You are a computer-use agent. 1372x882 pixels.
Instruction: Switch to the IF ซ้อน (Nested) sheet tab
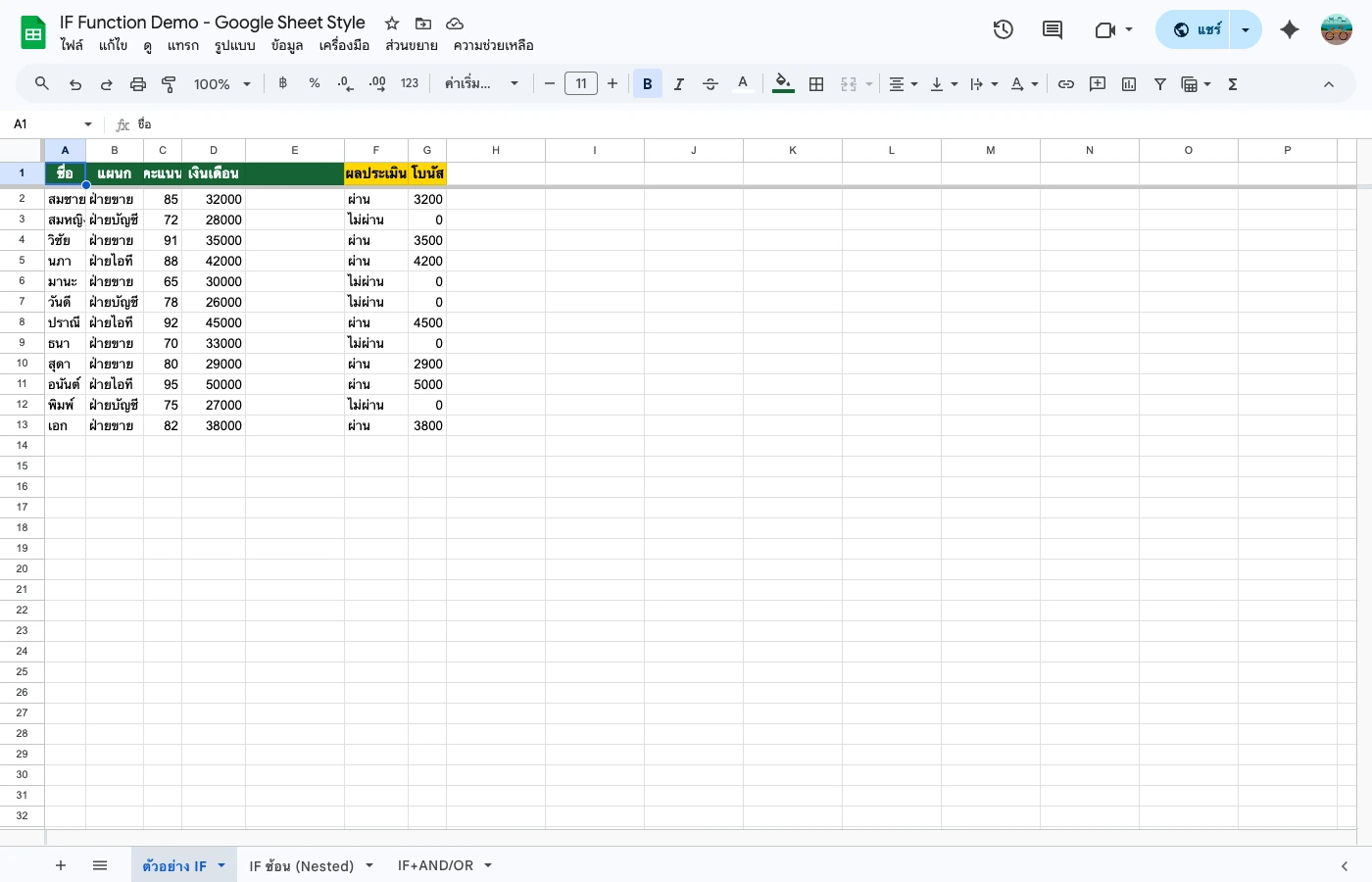pyautogui.click(x=302, y=866)
